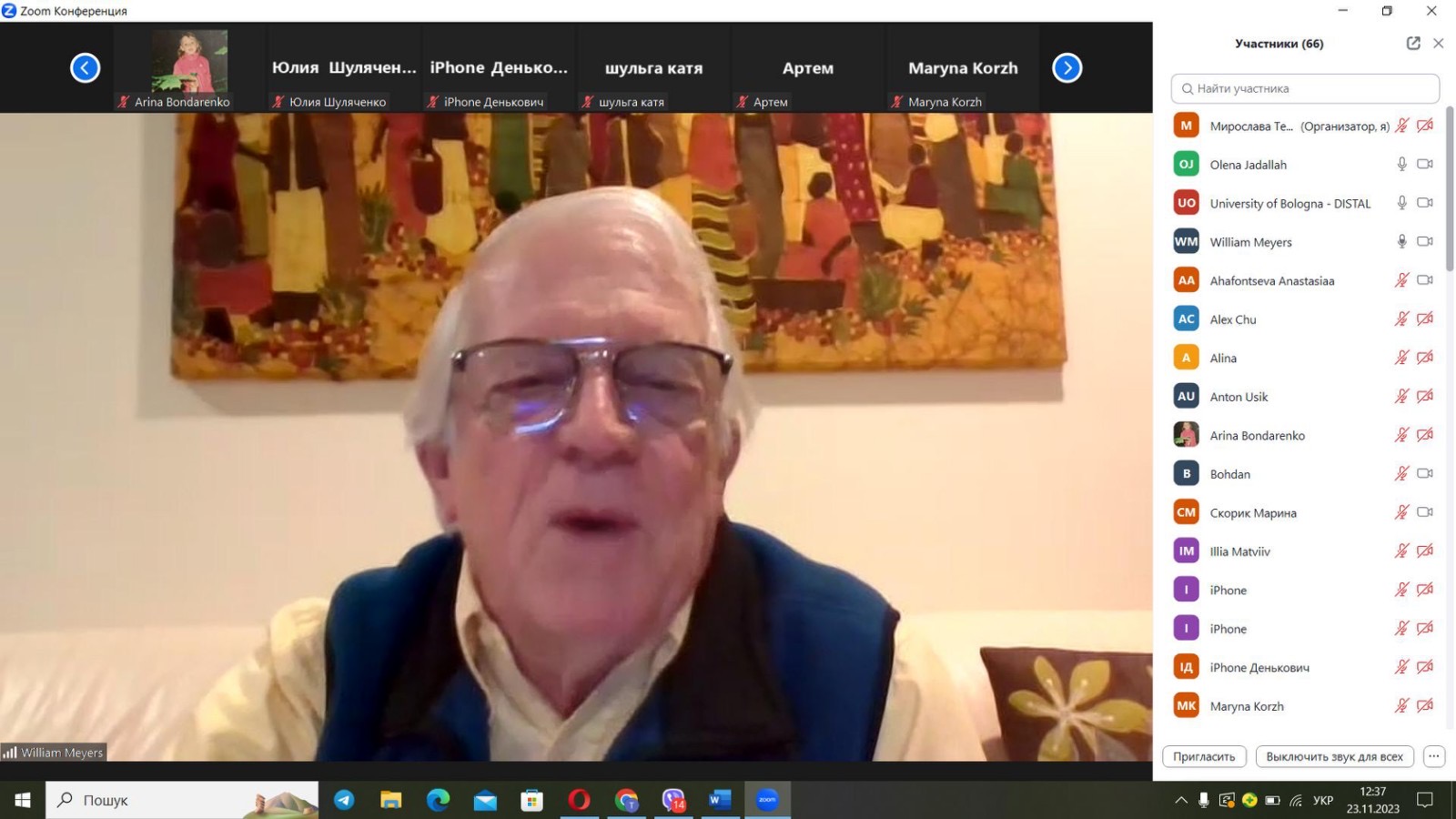Toggle Olena Jadallah microphone icon
Viewport: 1456px width, 819px height.
point(1402,164)
